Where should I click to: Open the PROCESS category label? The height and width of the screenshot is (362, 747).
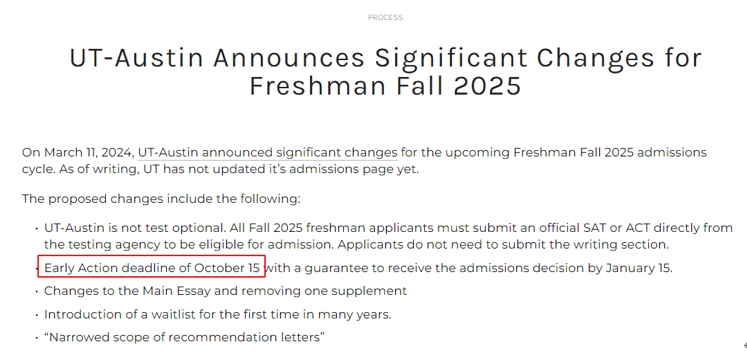385,17
